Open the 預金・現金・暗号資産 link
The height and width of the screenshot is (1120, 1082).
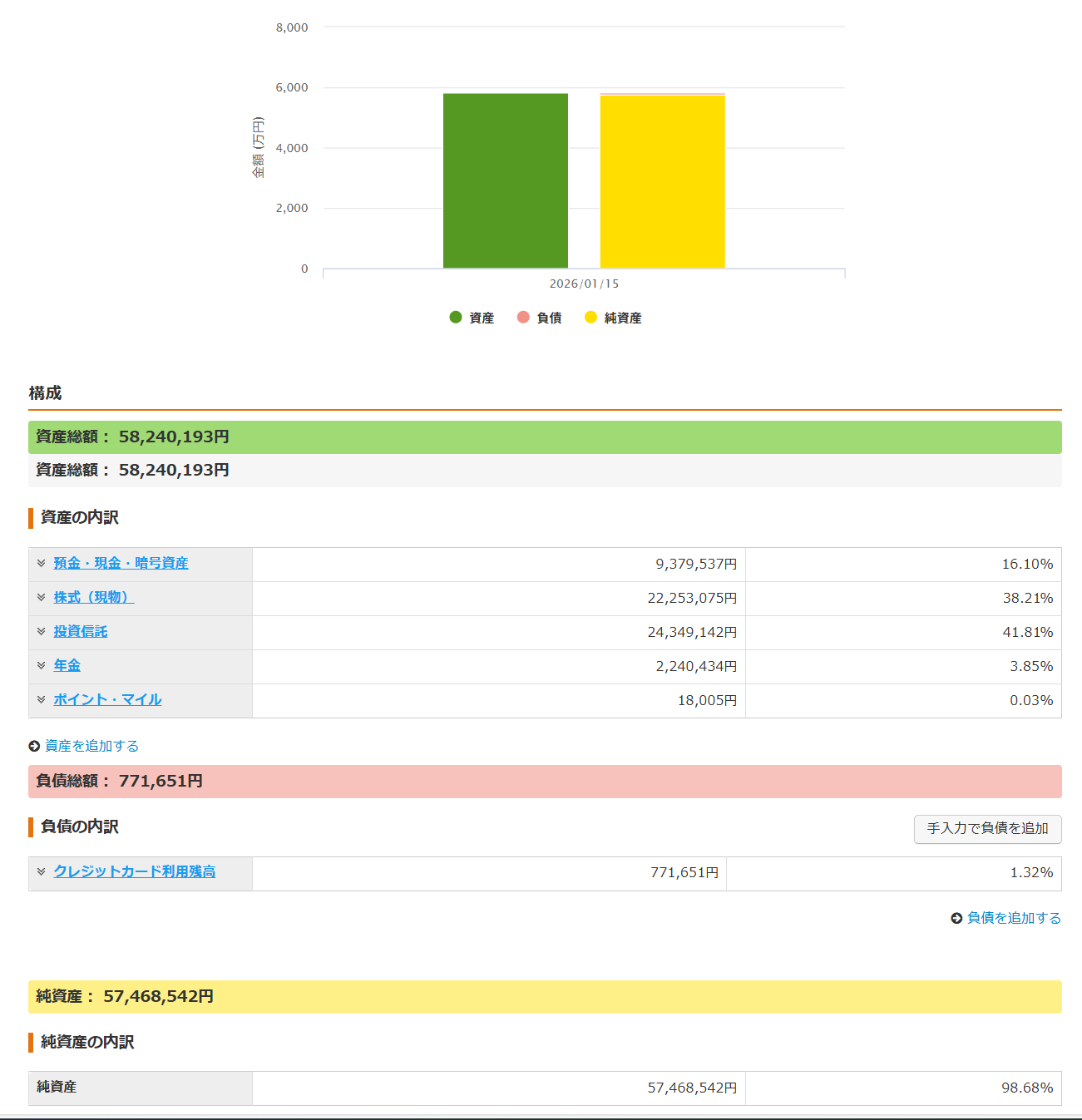pyautogui.click(x=121, y=563)
